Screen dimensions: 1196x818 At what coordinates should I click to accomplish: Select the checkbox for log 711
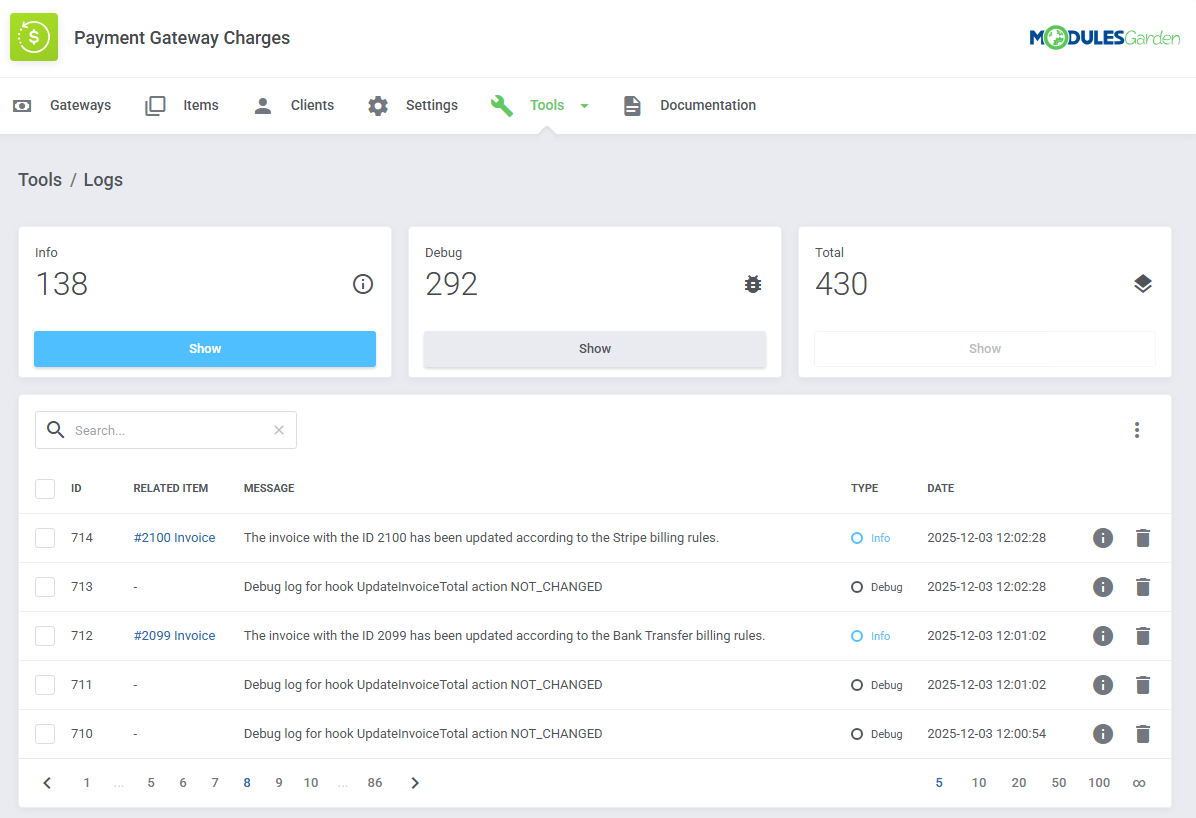tap(45, 685)
